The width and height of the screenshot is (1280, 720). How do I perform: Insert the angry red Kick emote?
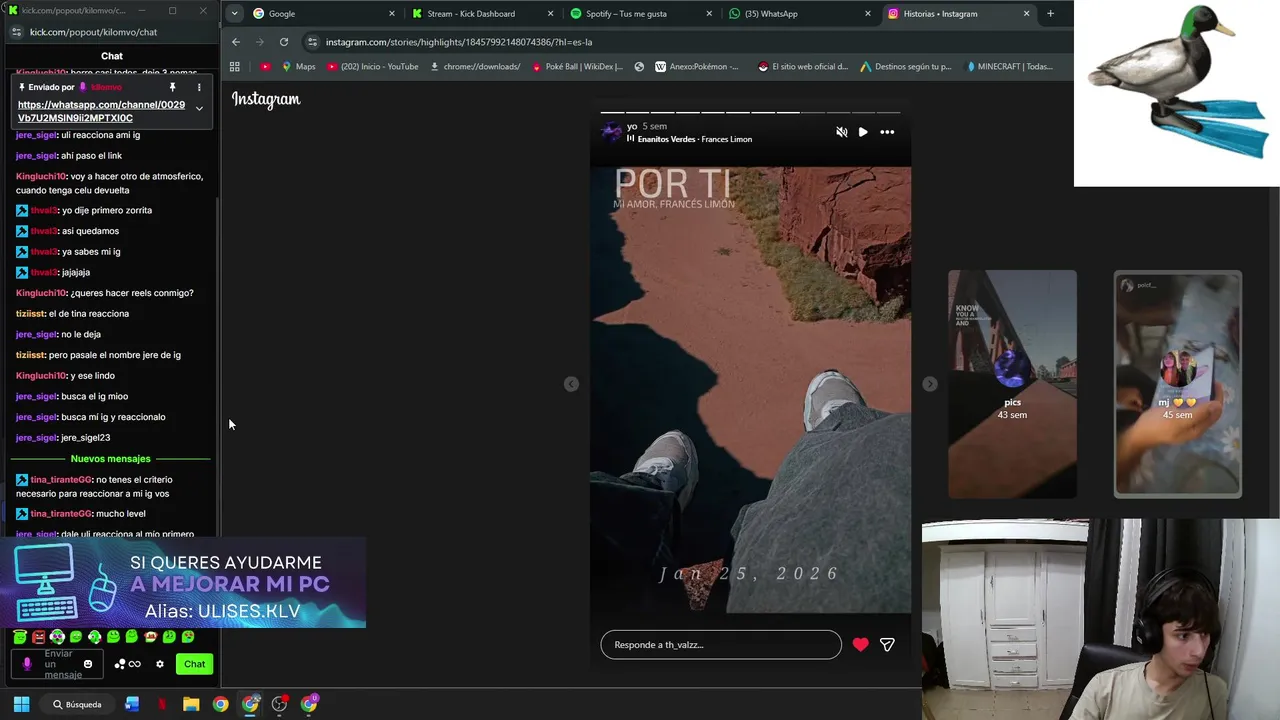pos(39,637)
